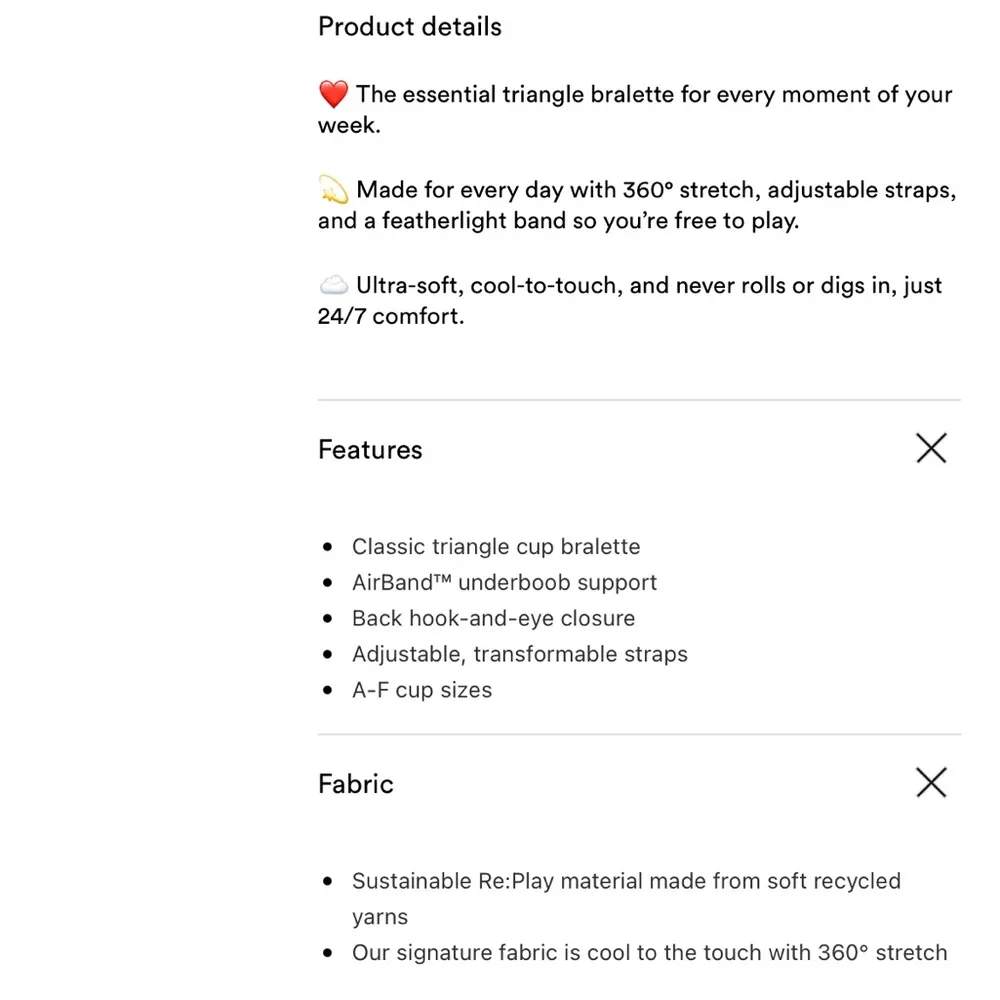Click the 'Sustainable Re:Play material' bullet text
1000x1000 pixels.
coord(626,882)
